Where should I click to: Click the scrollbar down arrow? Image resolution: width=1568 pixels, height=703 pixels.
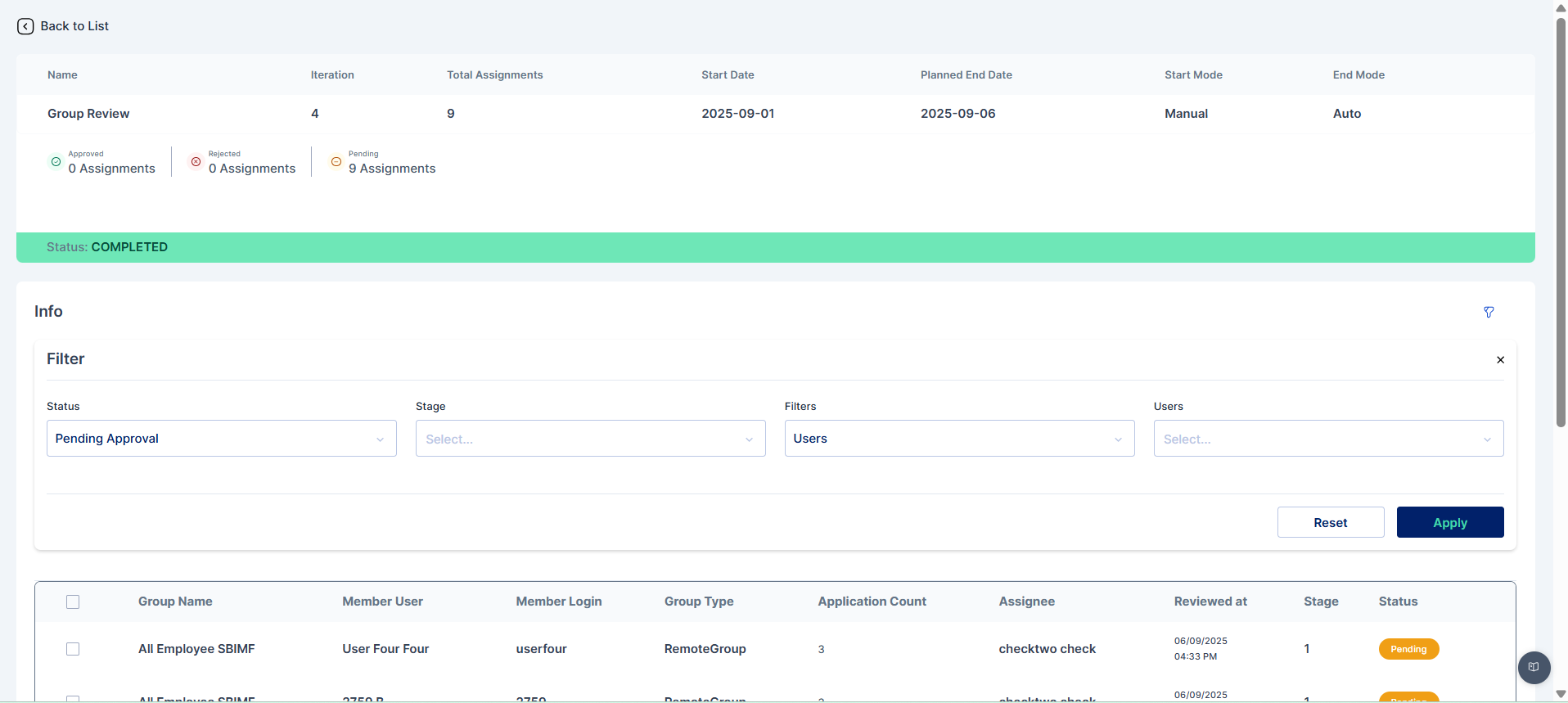(x=1561, y=695)
